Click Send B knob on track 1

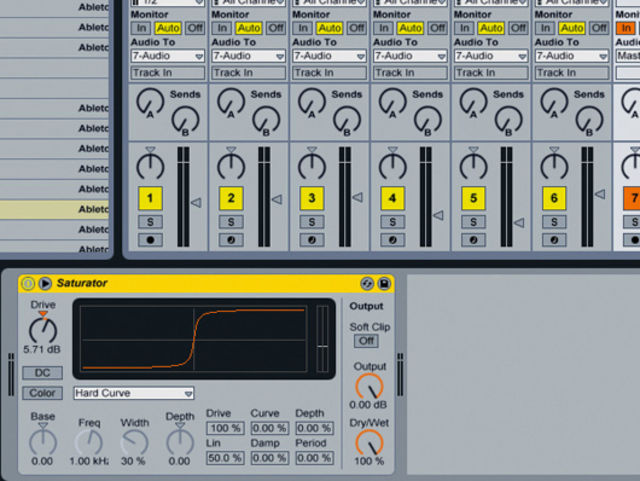click(x=185, y=120)
